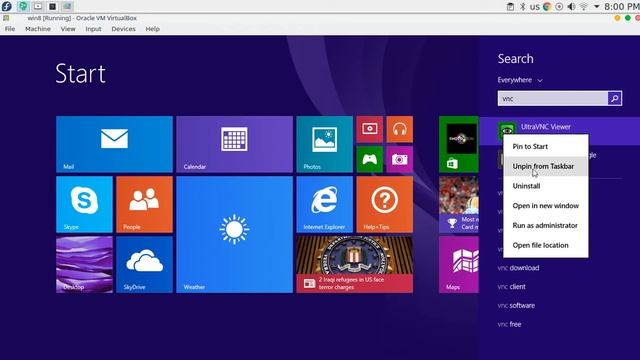
Task: Open the Camera tile
Action: [x=400, y=159]
